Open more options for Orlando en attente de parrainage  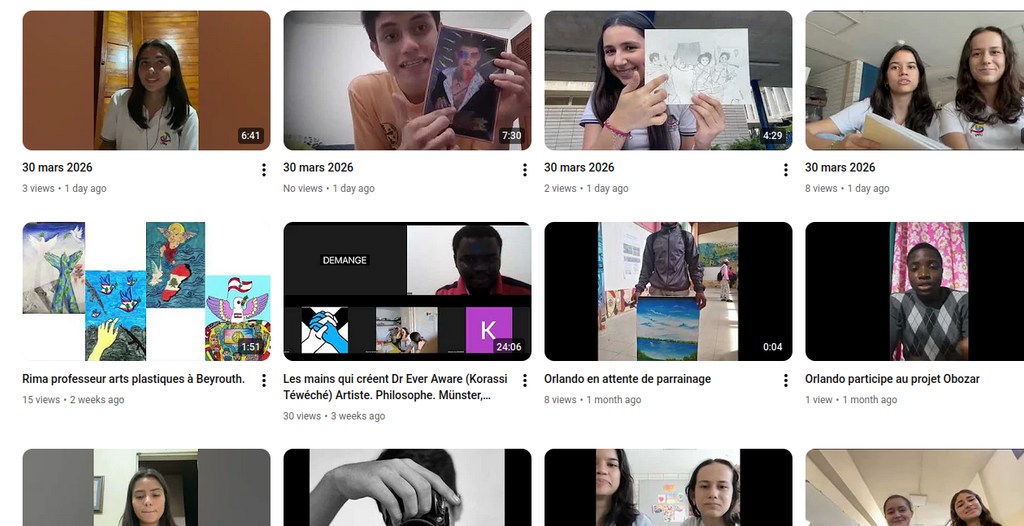click(x=786, y=380)
